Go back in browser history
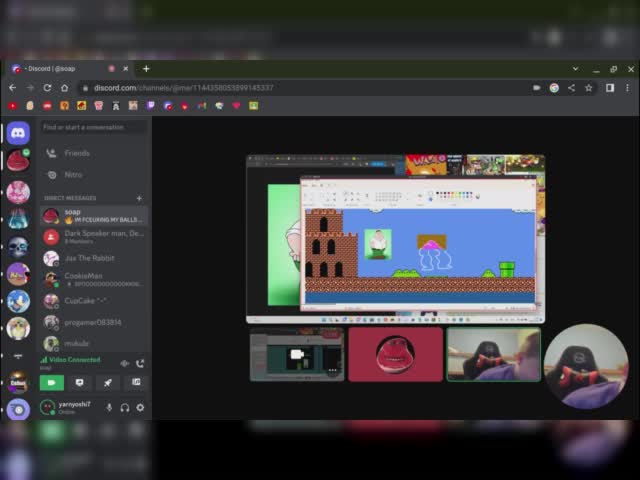Image resolution: width=640 pixels, height=480 pixels. [x=13, y=88]
